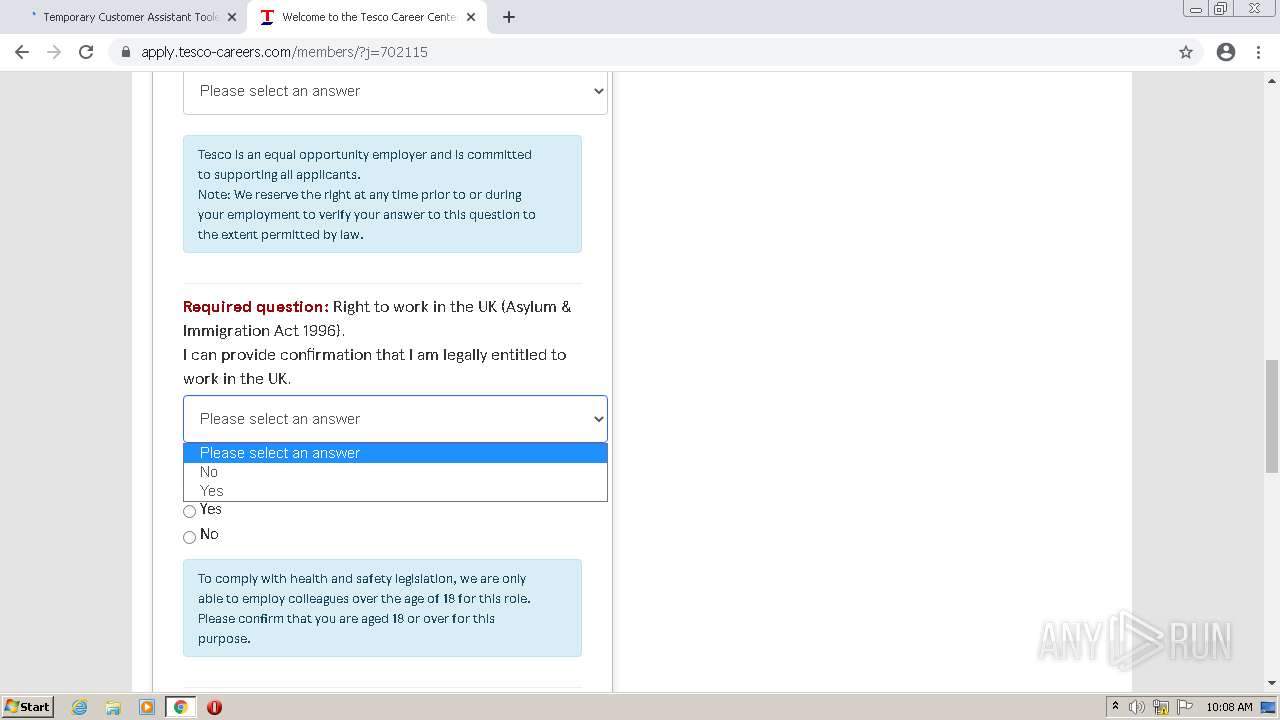Launch Internet Explorer from the taskbar
The height and width of the screenshot is (720, 1280).
click(80, 707)
